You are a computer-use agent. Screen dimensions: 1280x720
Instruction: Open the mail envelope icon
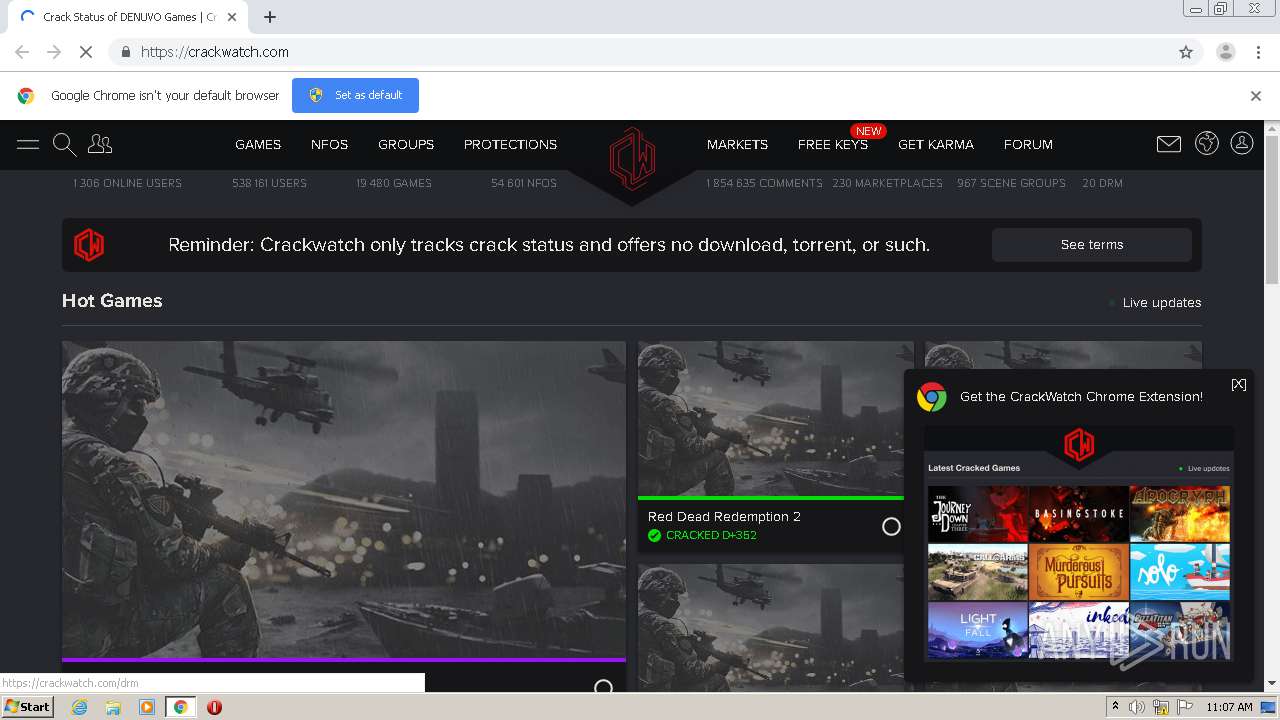[x=1169, y=144]
